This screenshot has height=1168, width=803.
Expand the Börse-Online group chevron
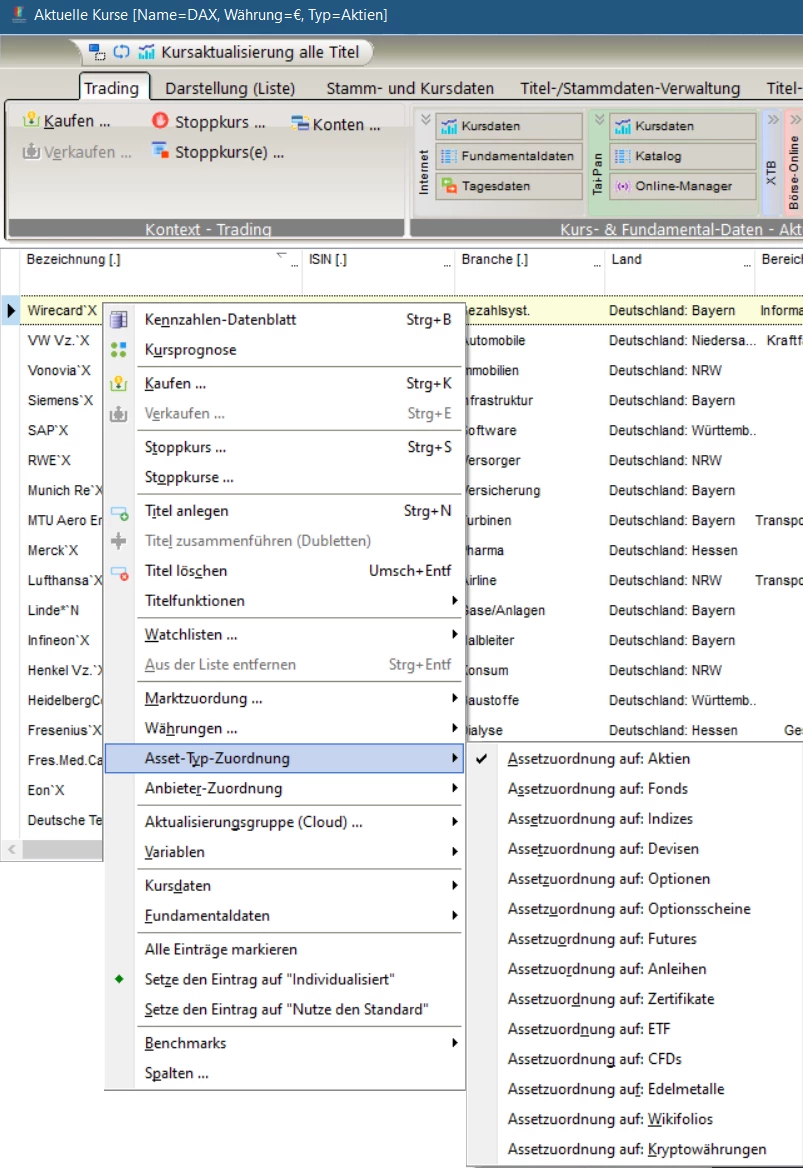tap(795, 119)
